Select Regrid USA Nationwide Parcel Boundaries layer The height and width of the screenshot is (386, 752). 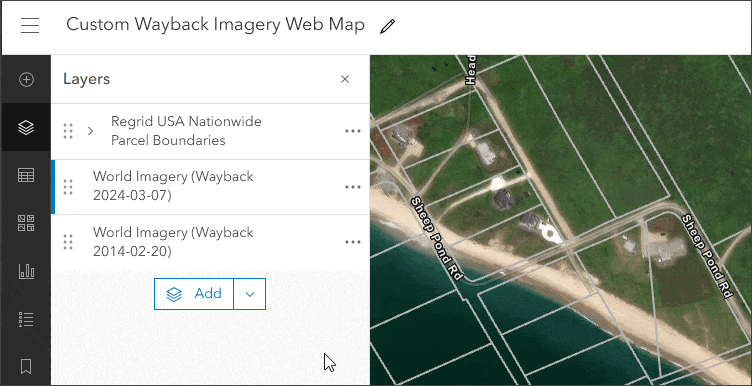click(210, 131)
